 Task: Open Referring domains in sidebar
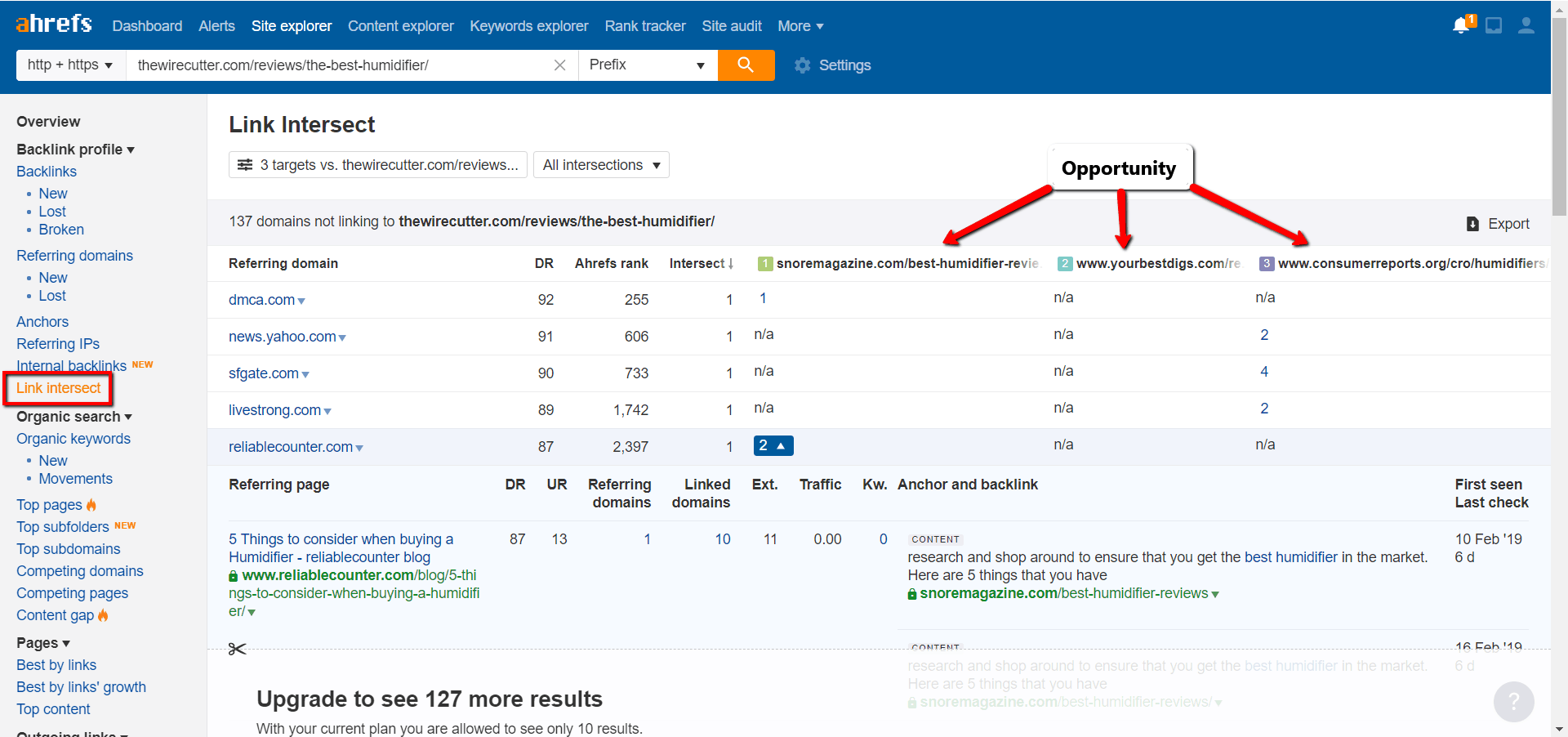(x=74, y=256)
